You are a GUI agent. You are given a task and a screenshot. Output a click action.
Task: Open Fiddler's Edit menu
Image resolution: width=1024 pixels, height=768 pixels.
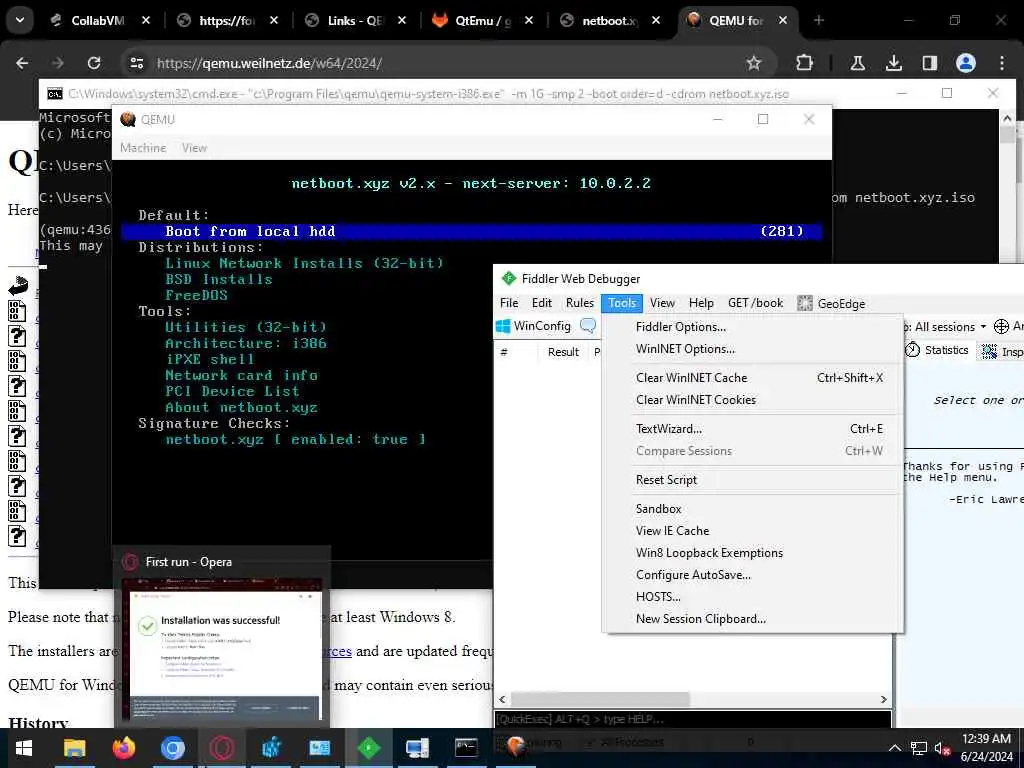click(541, 303)
